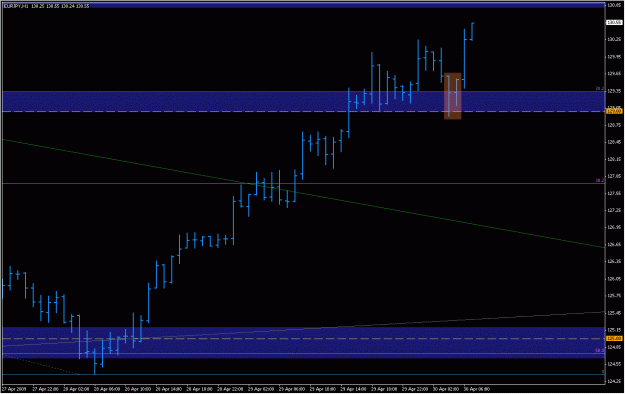Image resolution: width=625 pixels, height=394 pixels.
Task: Click the 128.75 price axis label
Action: 614,125
